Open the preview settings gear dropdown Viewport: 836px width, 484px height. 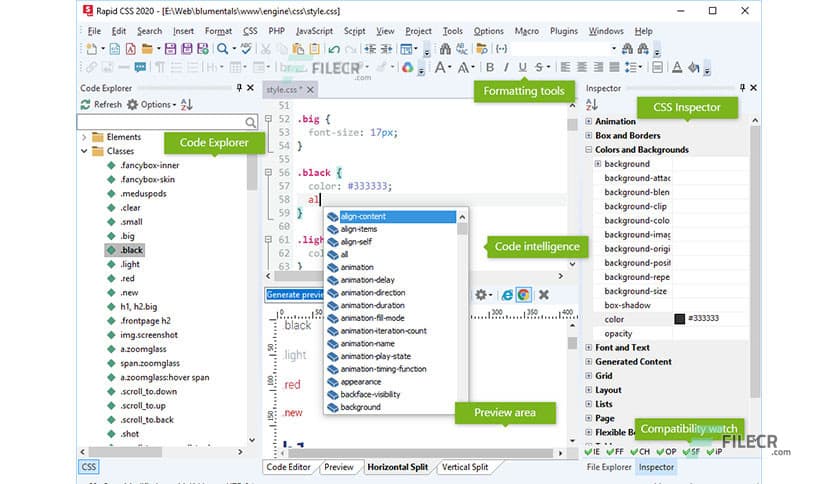click(483, 295)
